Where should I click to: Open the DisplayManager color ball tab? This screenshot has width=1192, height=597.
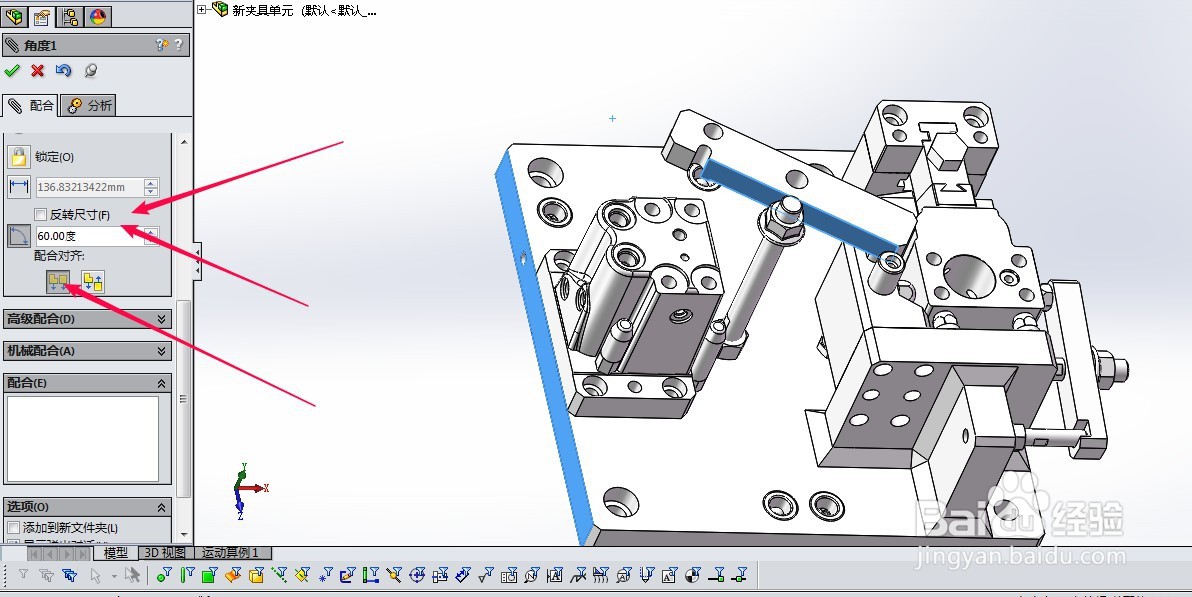coord(97,16)
